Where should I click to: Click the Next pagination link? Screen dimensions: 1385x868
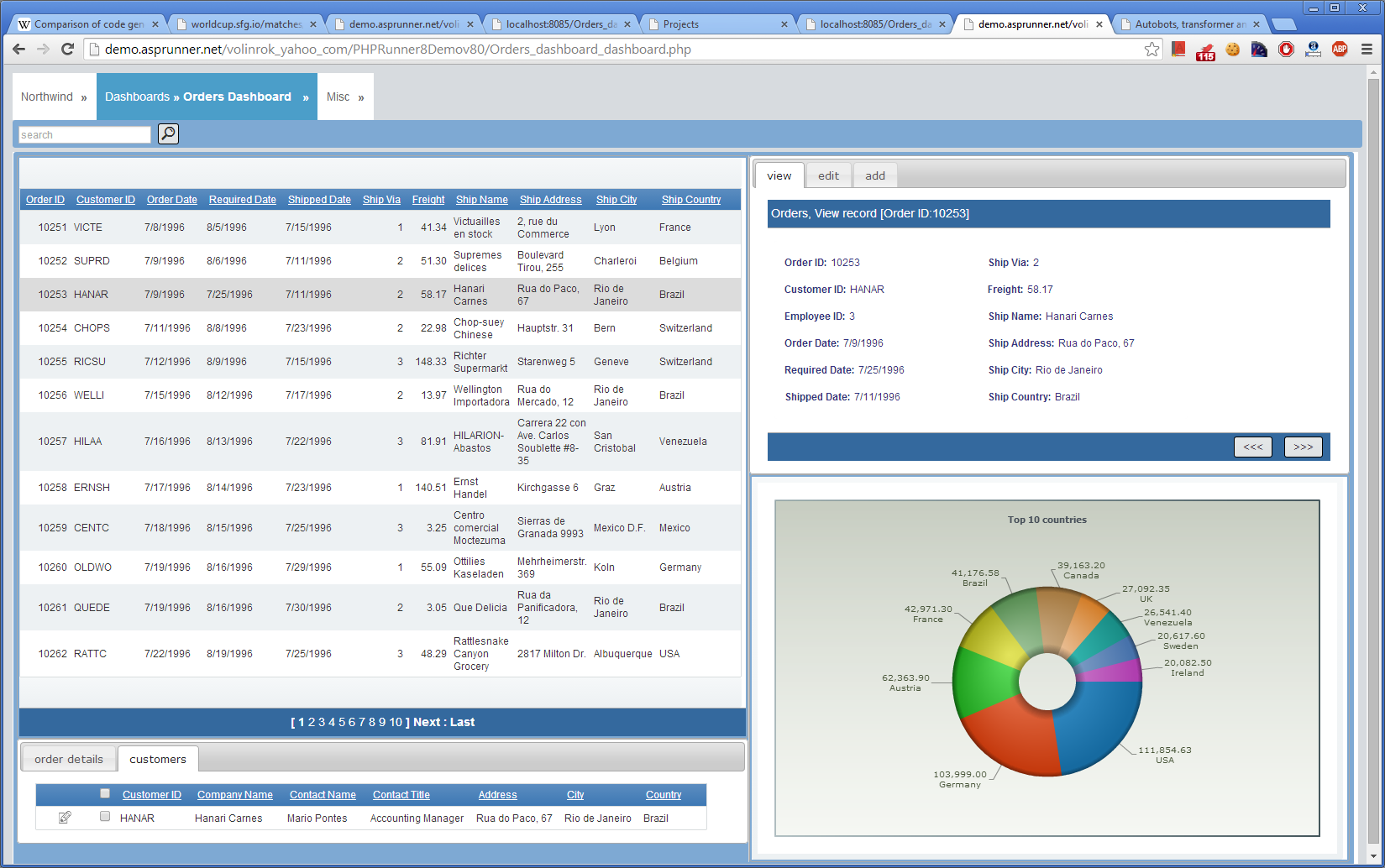click(x=427, y=723)
